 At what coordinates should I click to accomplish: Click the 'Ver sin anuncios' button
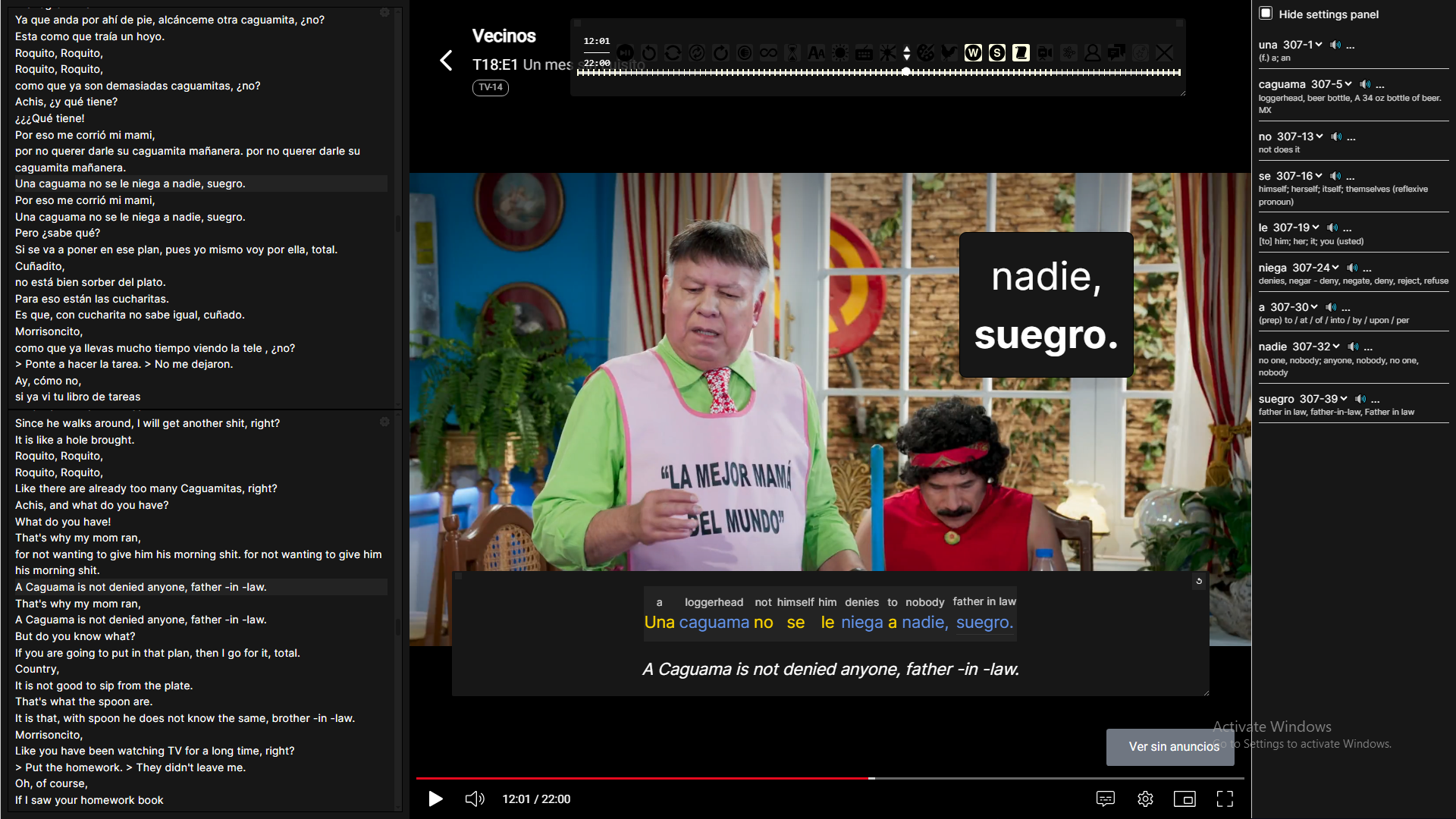[x=1170, y=747]
